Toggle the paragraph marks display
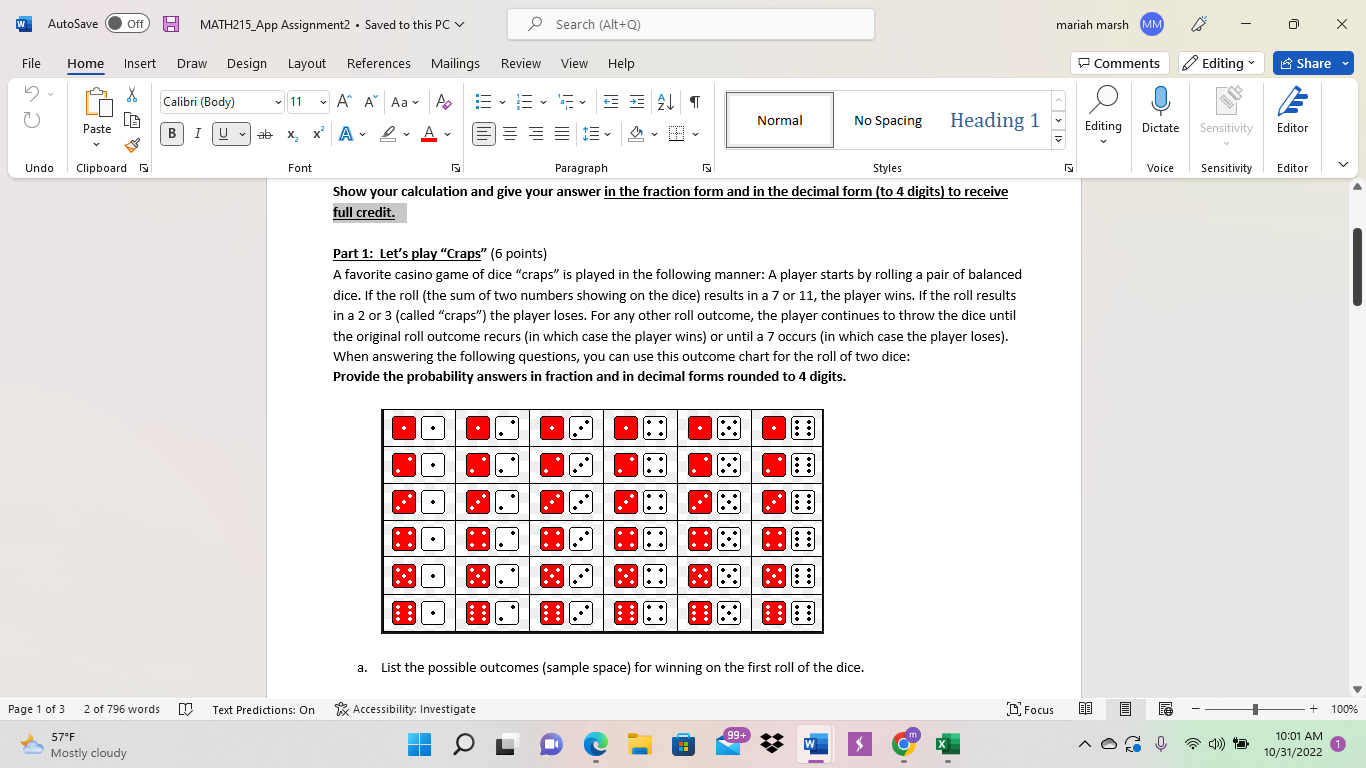The image size is (1366, 768). click(694, 102)
